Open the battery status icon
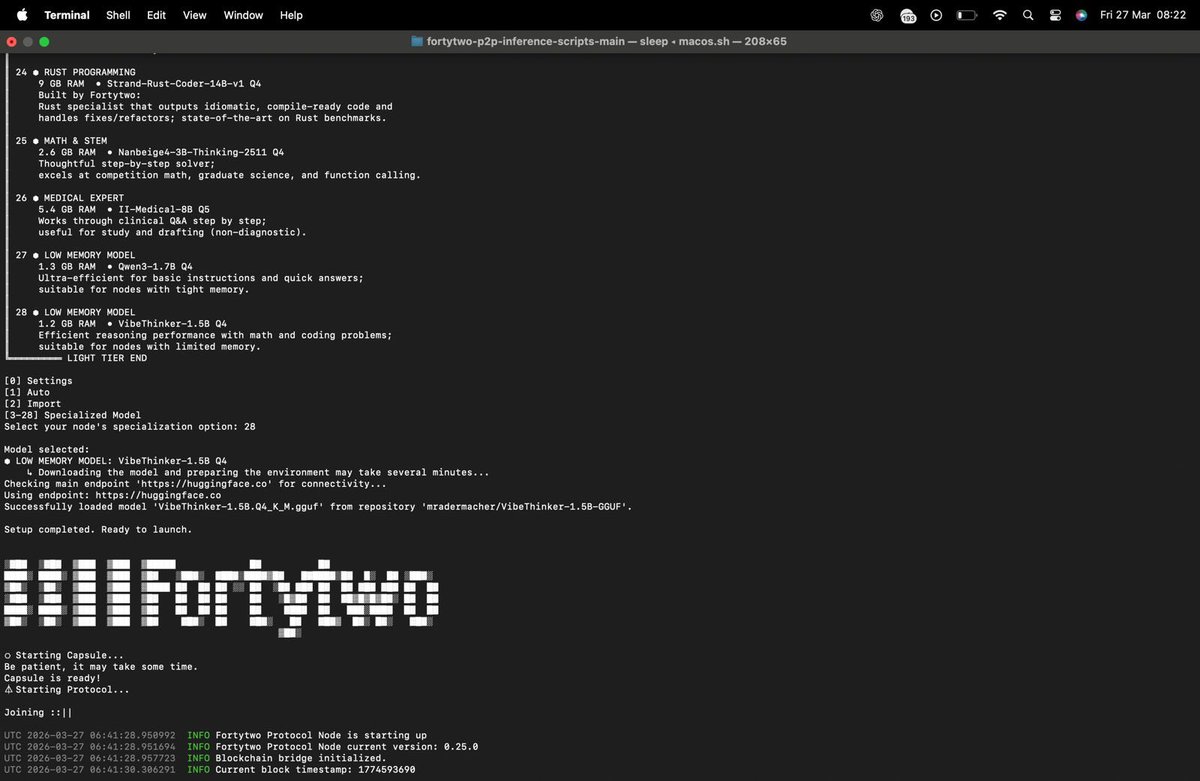Screen dimensions: 1200x781 point(966,15)
